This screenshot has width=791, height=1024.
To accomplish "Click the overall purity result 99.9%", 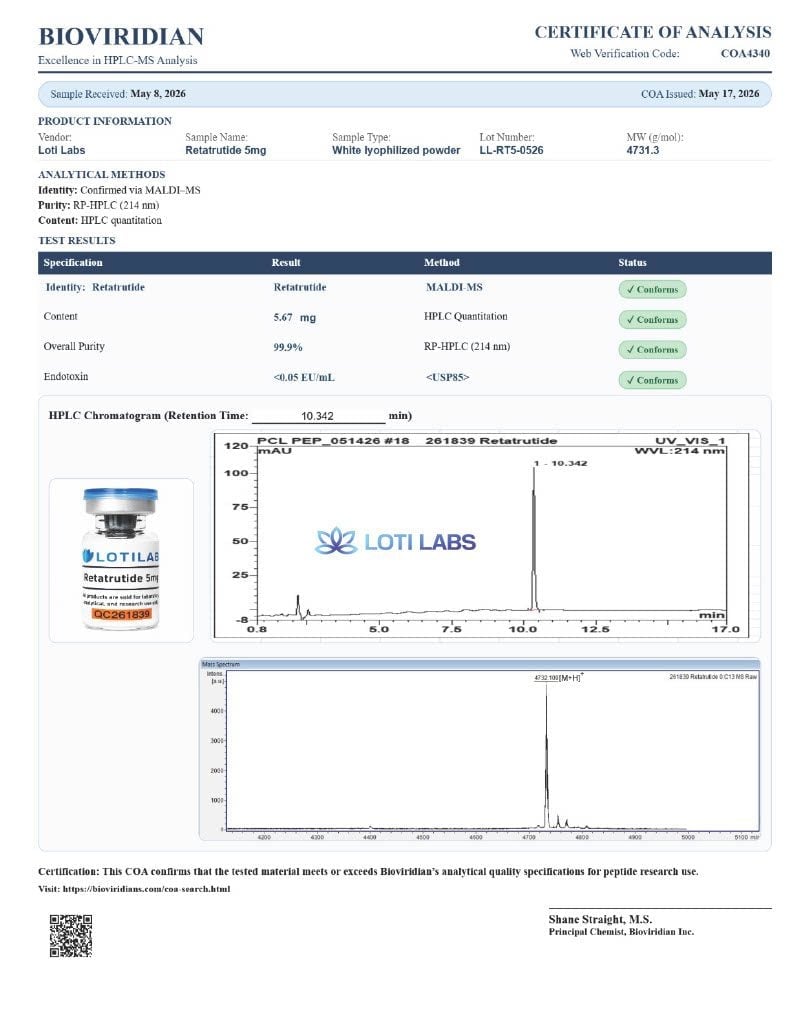I will pyautogui.click(x=288, y=347).
